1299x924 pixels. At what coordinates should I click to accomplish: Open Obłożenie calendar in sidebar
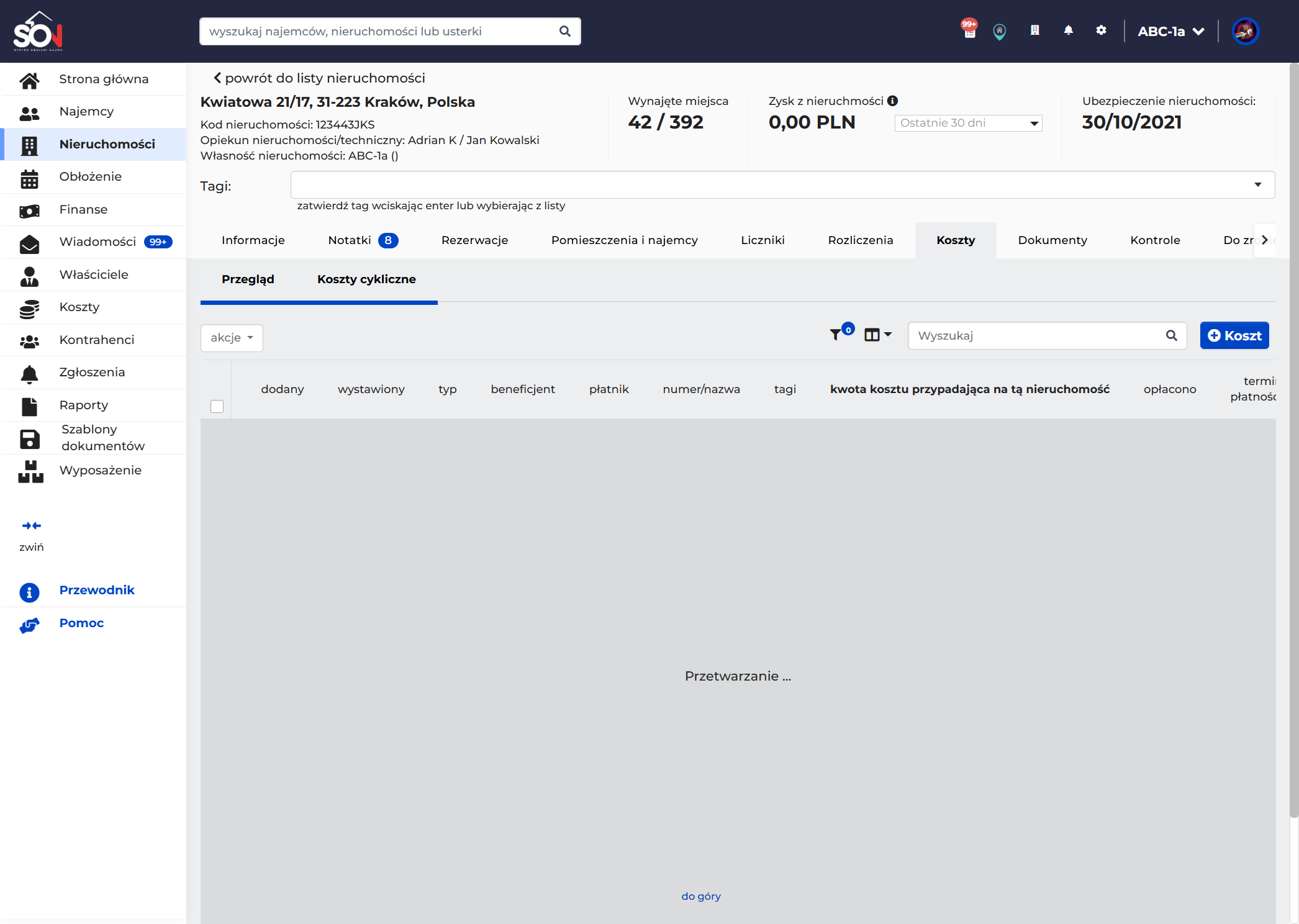tap(93, 177)
